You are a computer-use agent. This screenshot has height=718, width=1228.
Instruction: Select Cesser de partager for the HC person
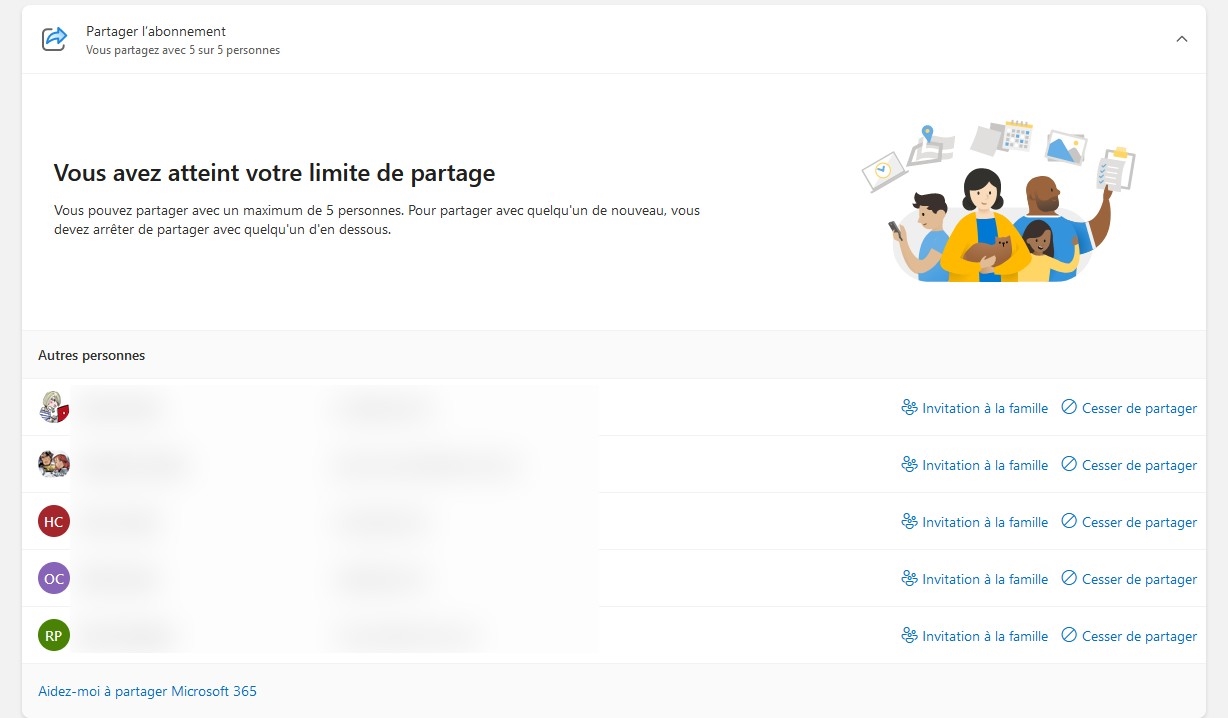tap(1140, 521)
